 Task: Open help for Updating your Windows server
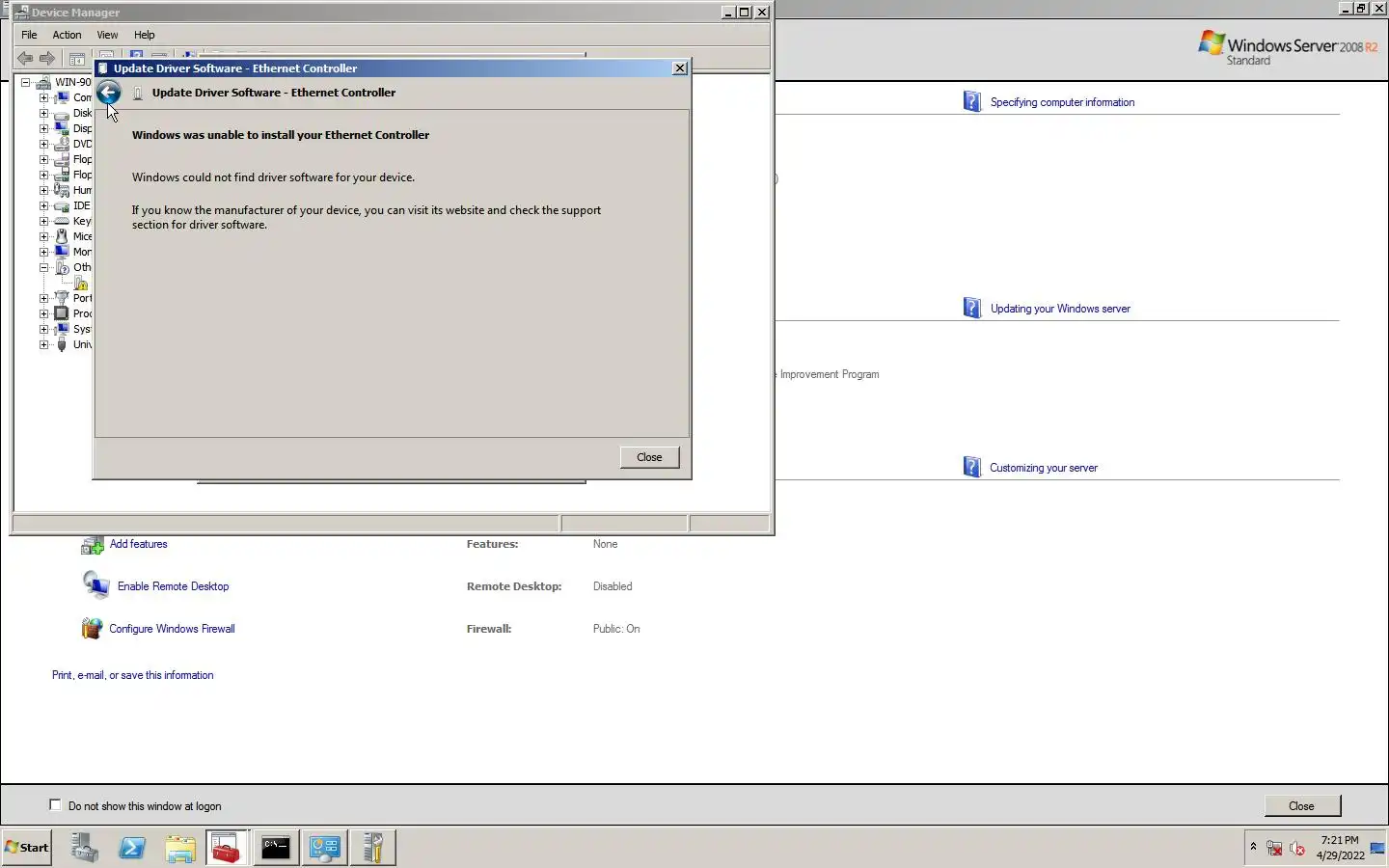tap(1060, 309)
